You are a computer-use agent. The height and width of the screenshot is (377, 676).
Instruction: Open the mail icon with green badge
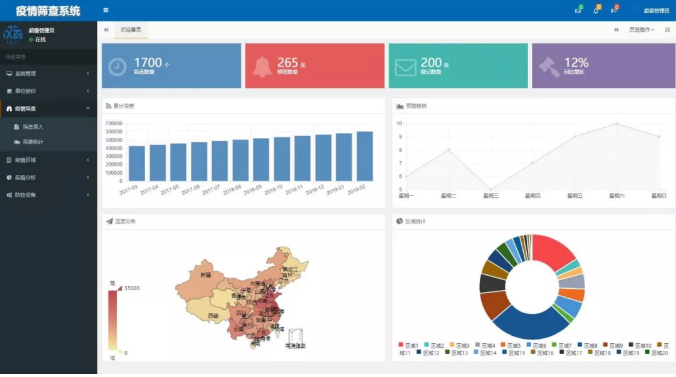point(578,10)
